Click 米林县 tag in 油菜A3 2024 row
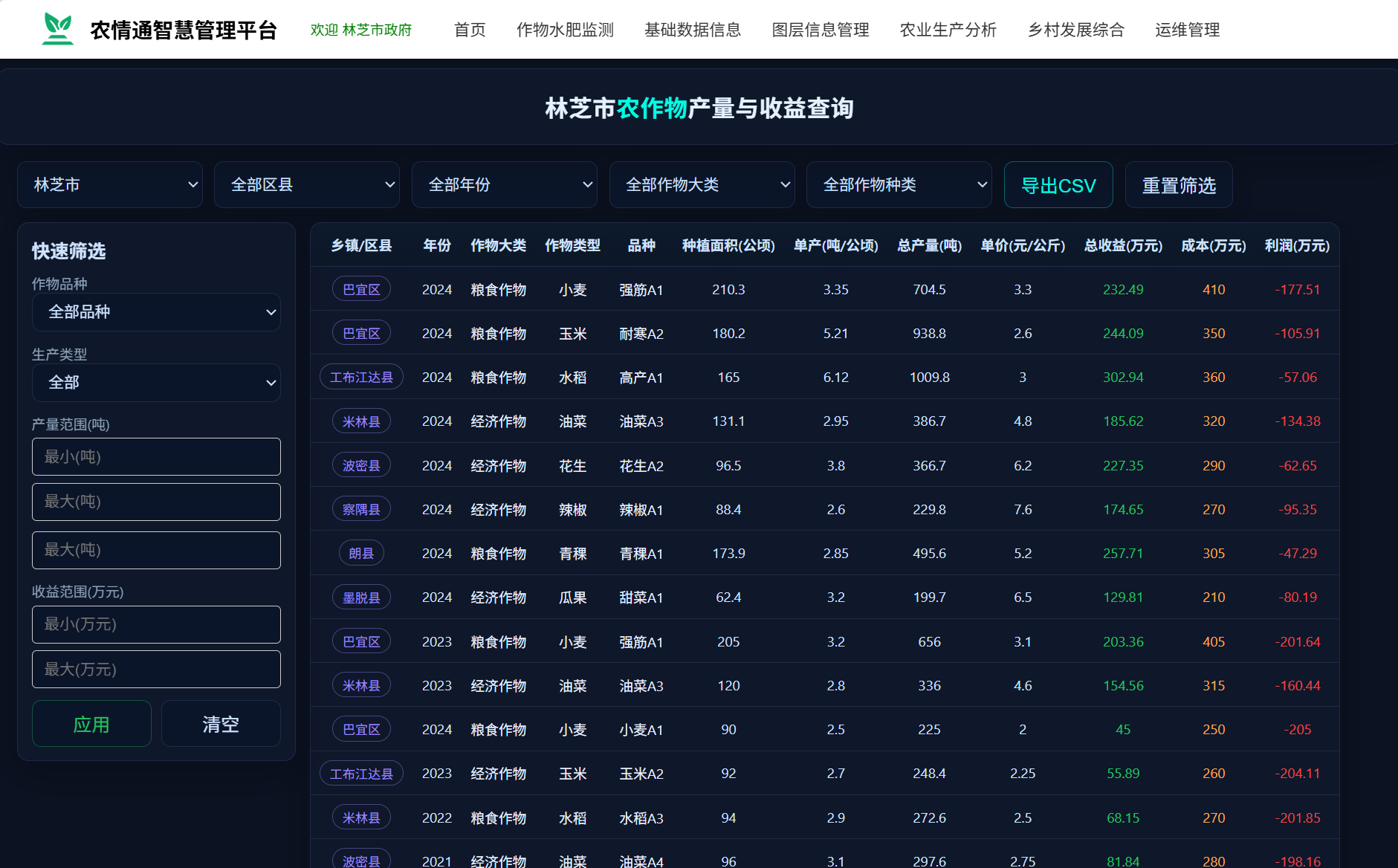The image size is (1398, 868). point(361,421)
